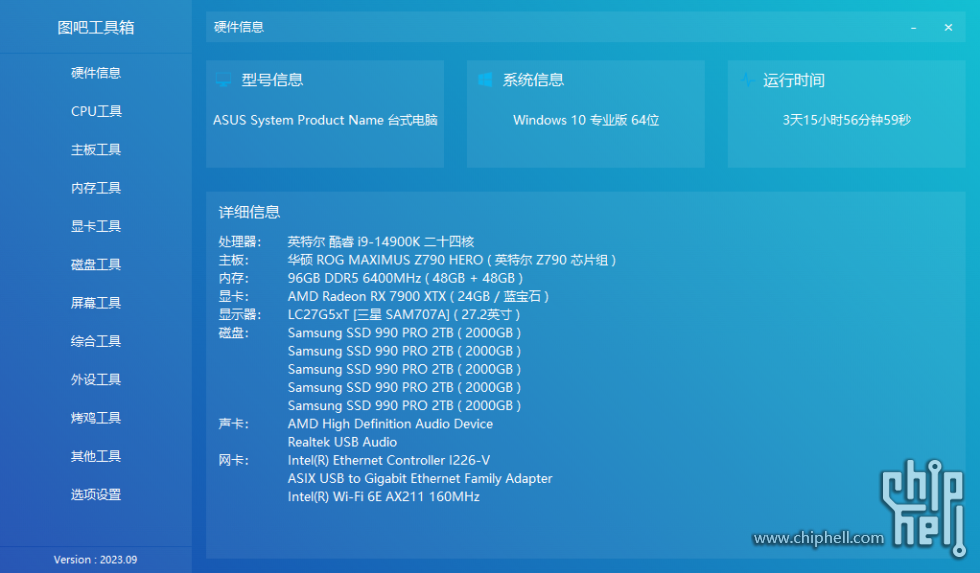The height and width of the screenshot is (573, 980).
Task: Click Realtek USB Audio line
Action: click(342, 442)
